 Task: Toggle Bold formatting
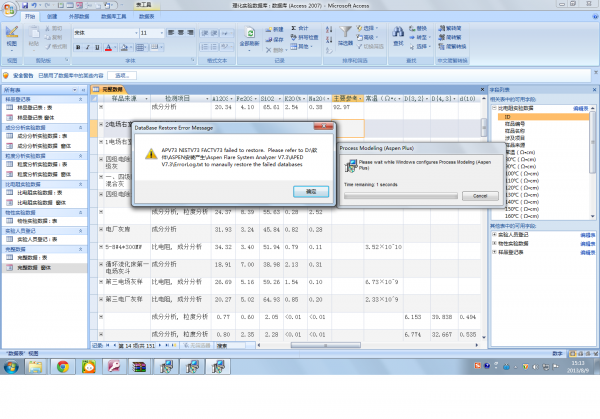[78, 47]
